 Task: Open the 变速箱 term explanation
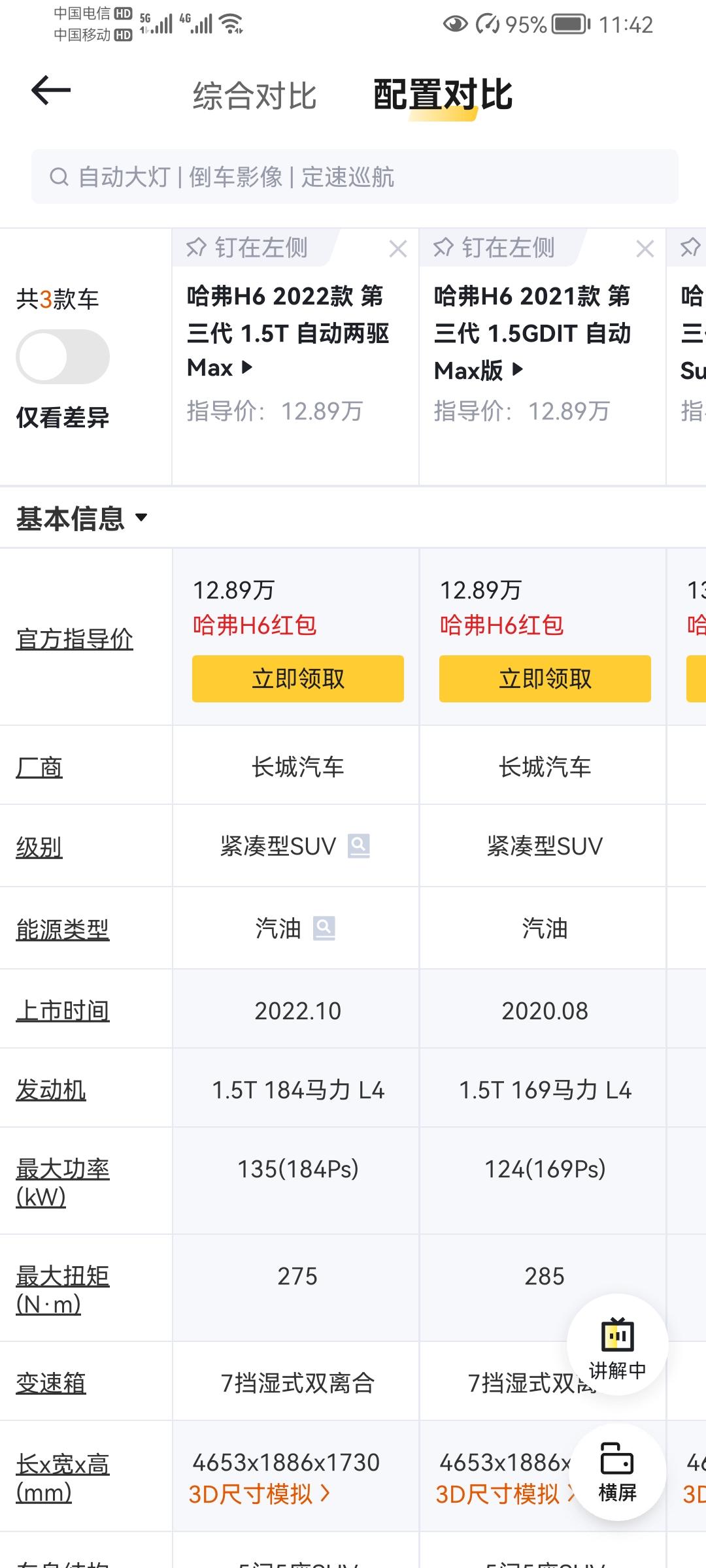click(x=51, y=1382)
